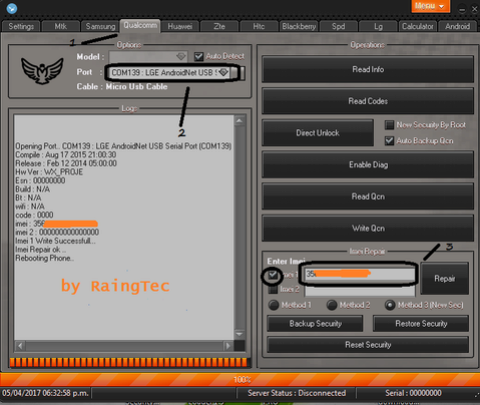This screenshot has height=405, width=480.
Task: Click the Backup Security button
Action: (x=315, y=323)
